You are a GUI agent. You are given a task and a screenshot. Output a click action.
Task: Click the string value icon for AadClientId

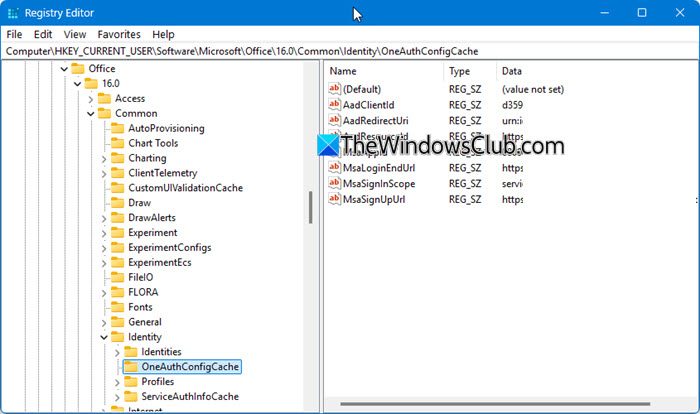[334, 105]
